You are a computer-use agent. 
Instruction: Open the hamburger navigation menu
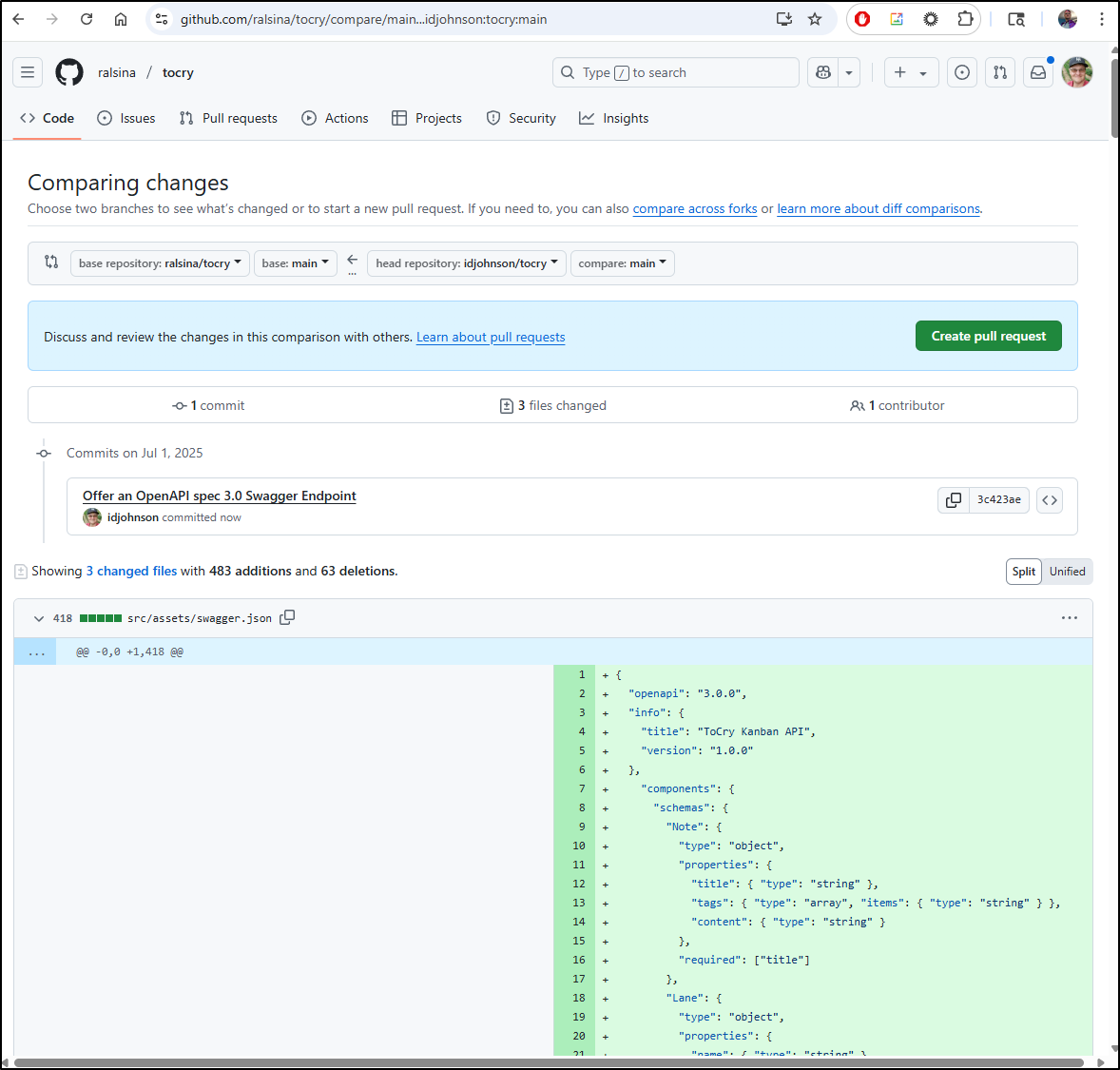28,72
